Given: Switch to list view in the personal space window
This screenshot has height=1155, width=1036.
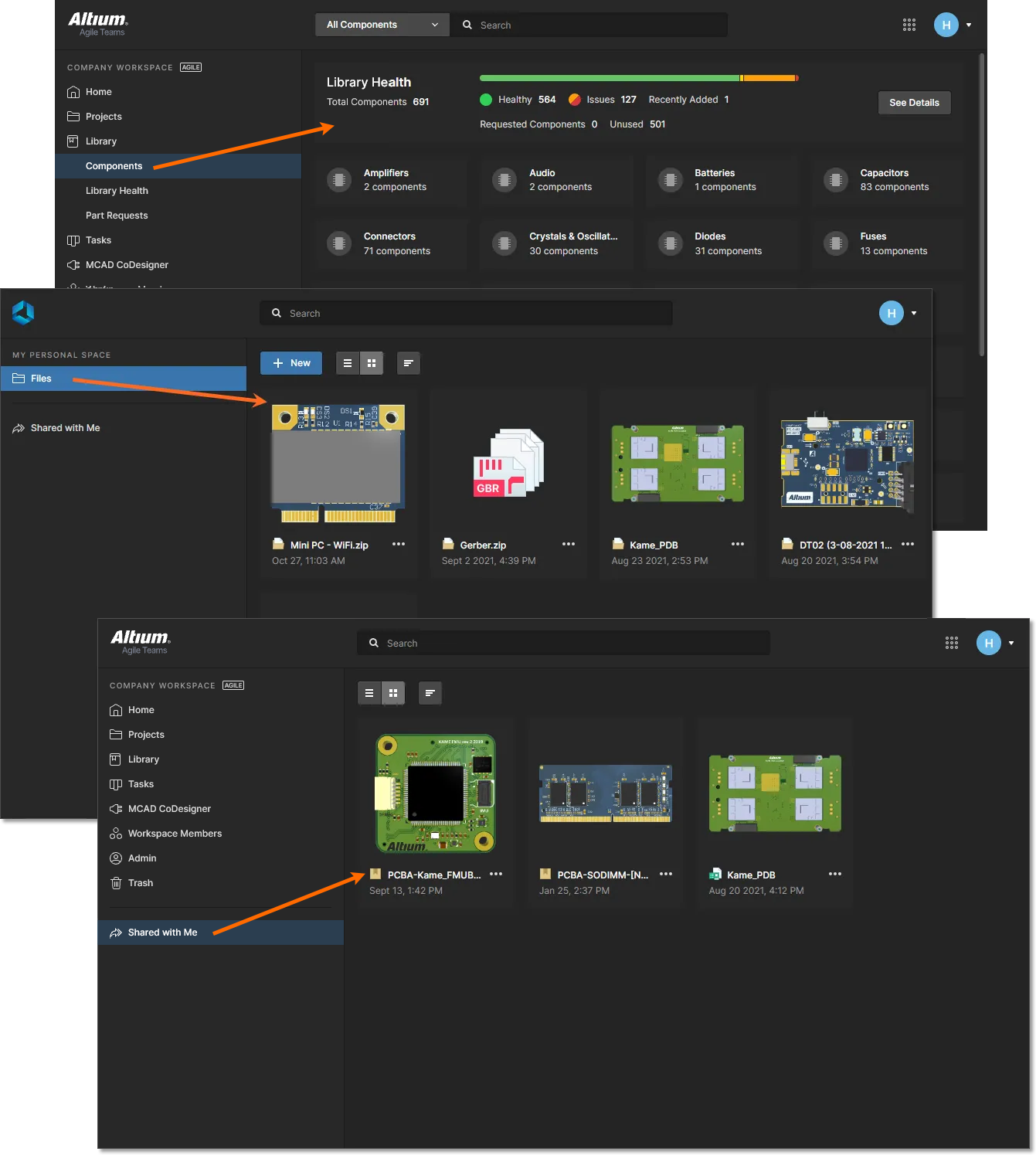Looking at the screenshot, I should click(x=348, y=363).
